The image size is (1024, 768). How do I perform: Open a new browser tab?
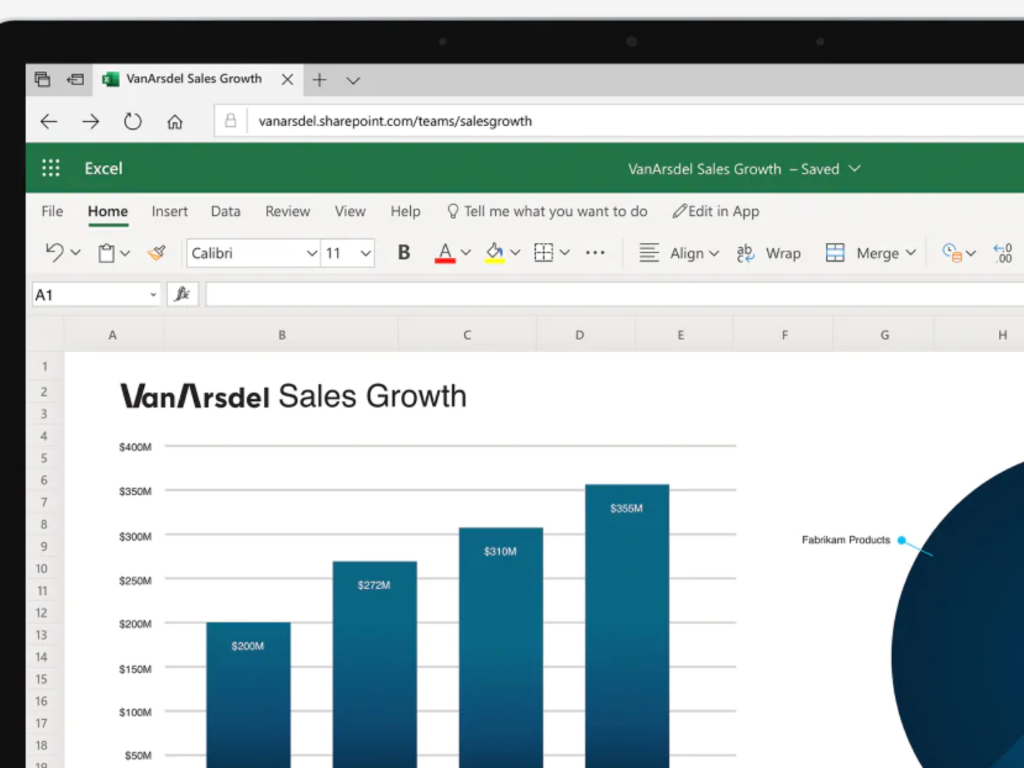[x=319, y=80]
